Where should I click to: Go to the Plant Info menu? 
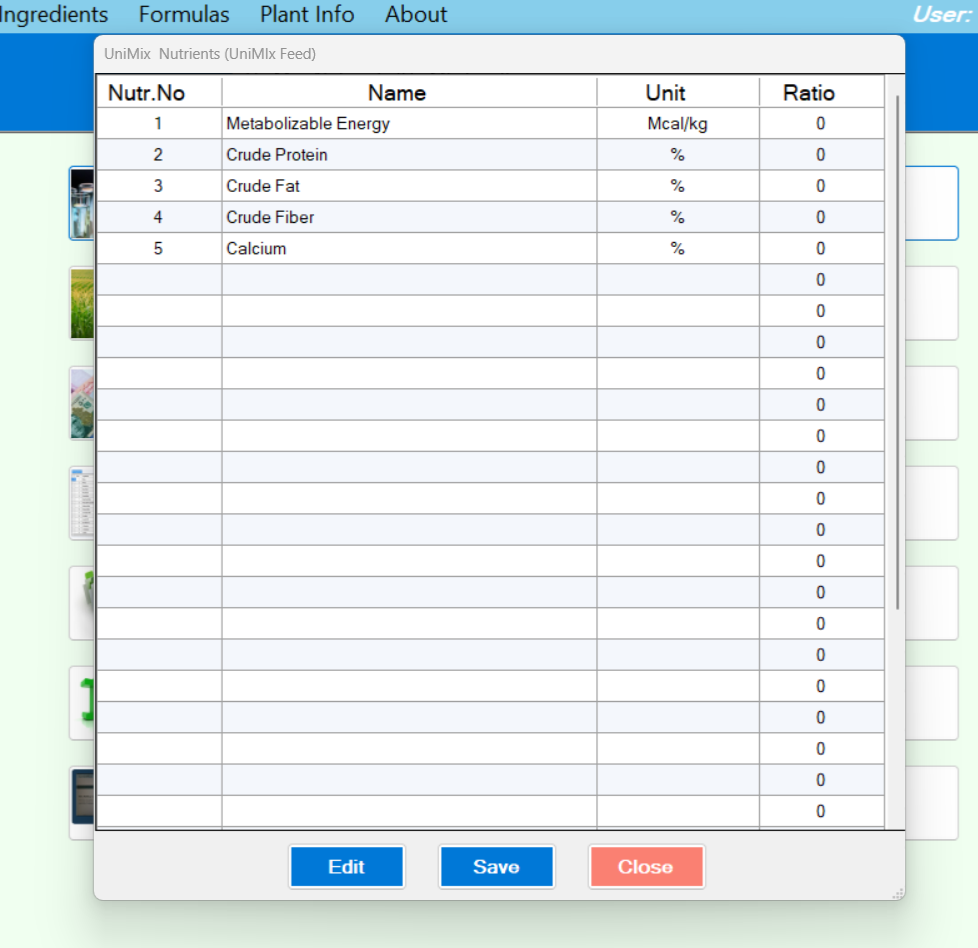click(x=307, y=15)
